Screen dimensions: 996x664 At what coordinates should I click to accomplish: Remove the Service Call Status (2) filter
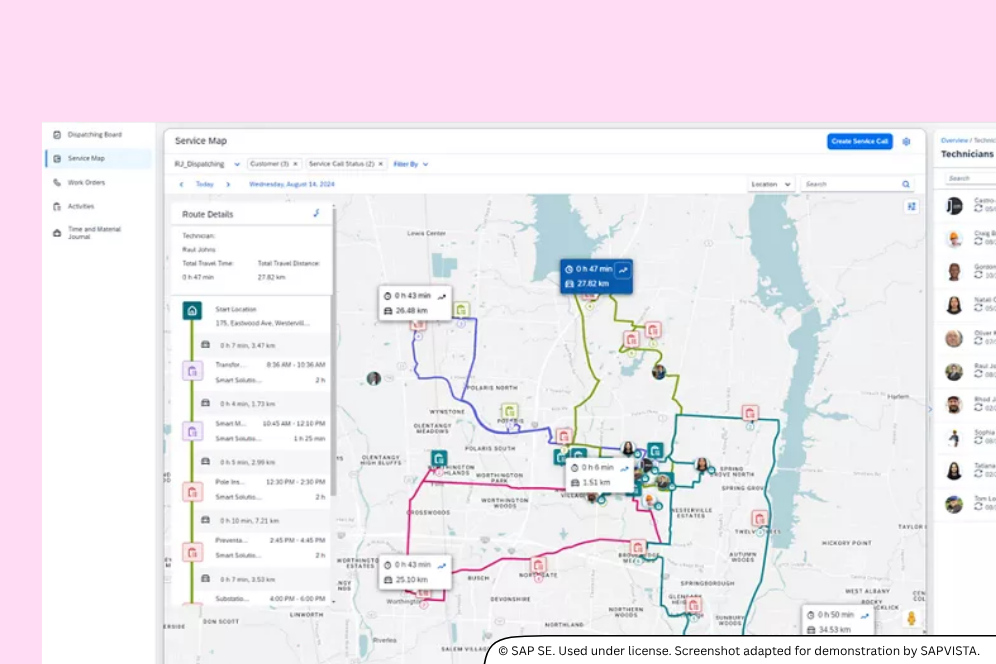point(380,164)
